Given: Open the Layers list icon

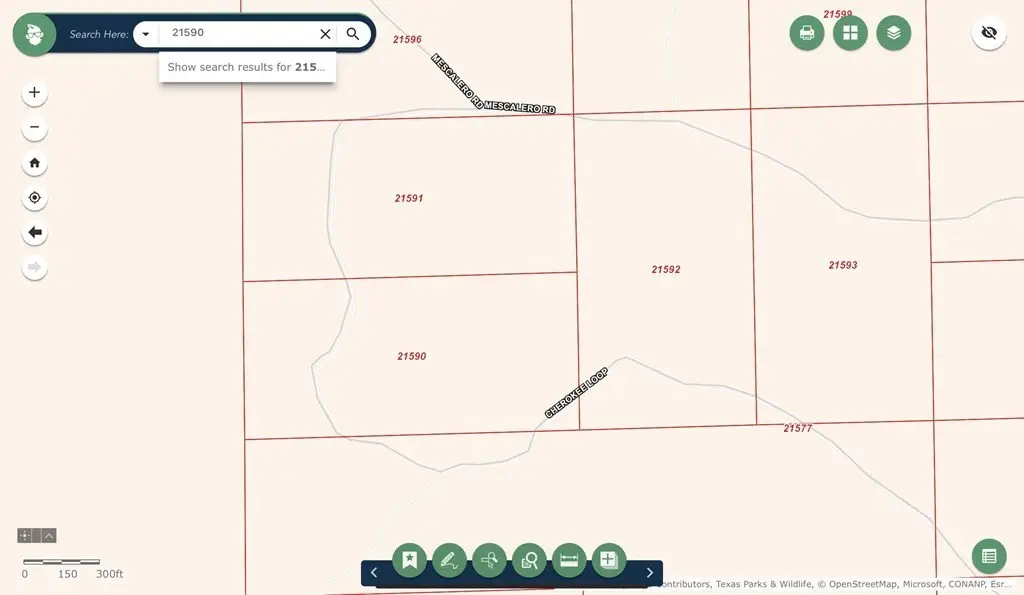Looking at the screenshot, I should (x=893, y=33).
